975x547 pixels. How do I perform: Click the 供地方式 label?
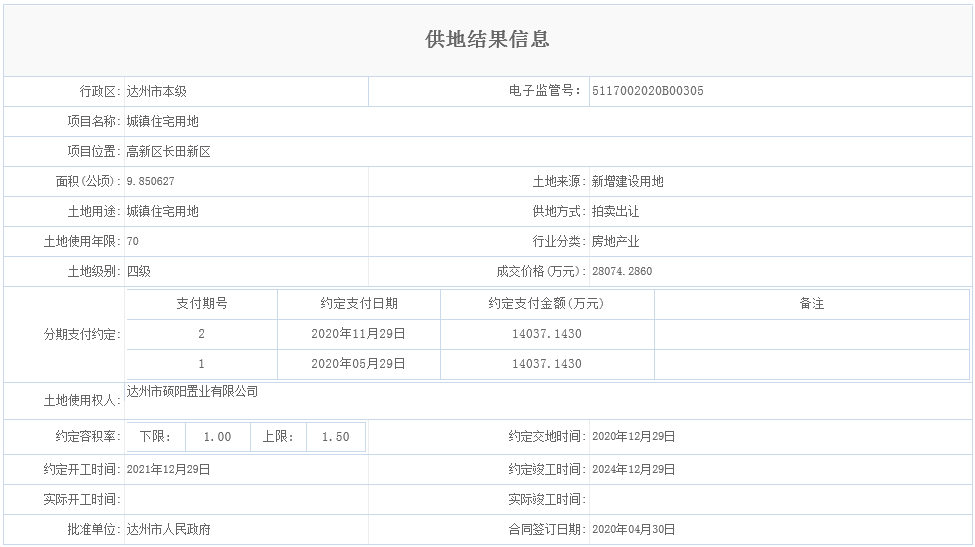pos(559,211)
